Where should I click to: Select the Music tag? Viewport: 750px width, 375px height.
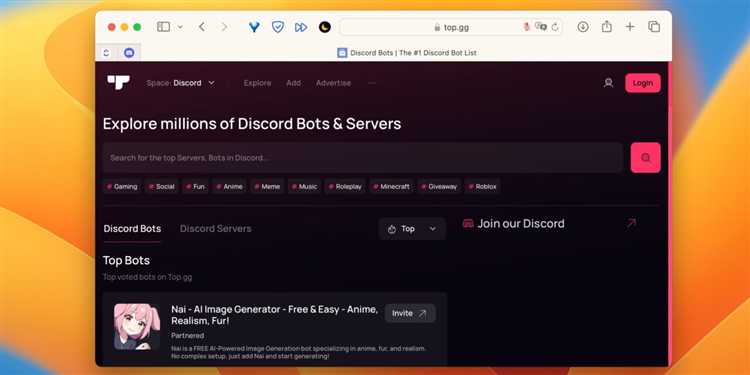pos(304,187)
